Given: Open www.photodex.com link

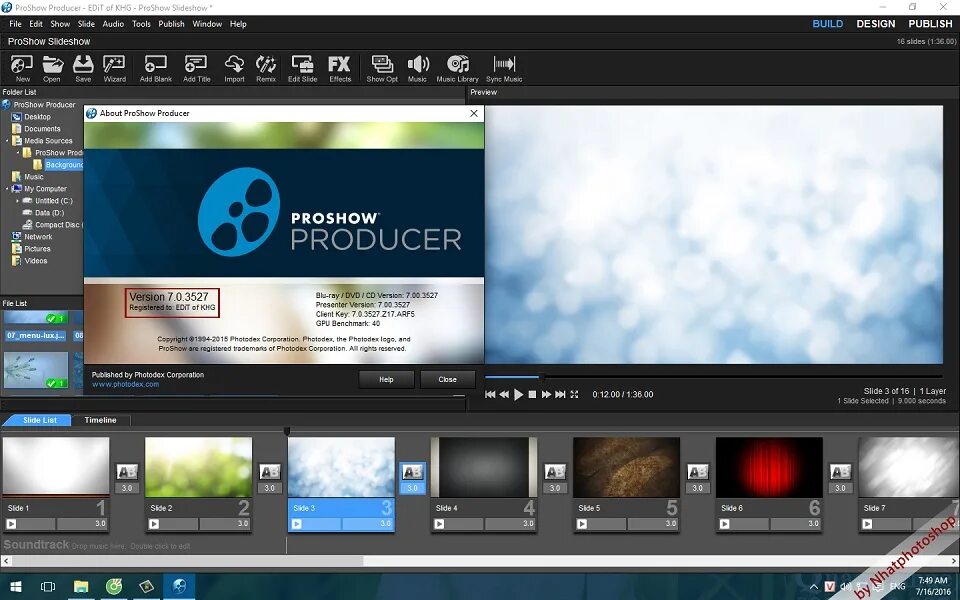Looking at the screenshot, I should (126, 384).
